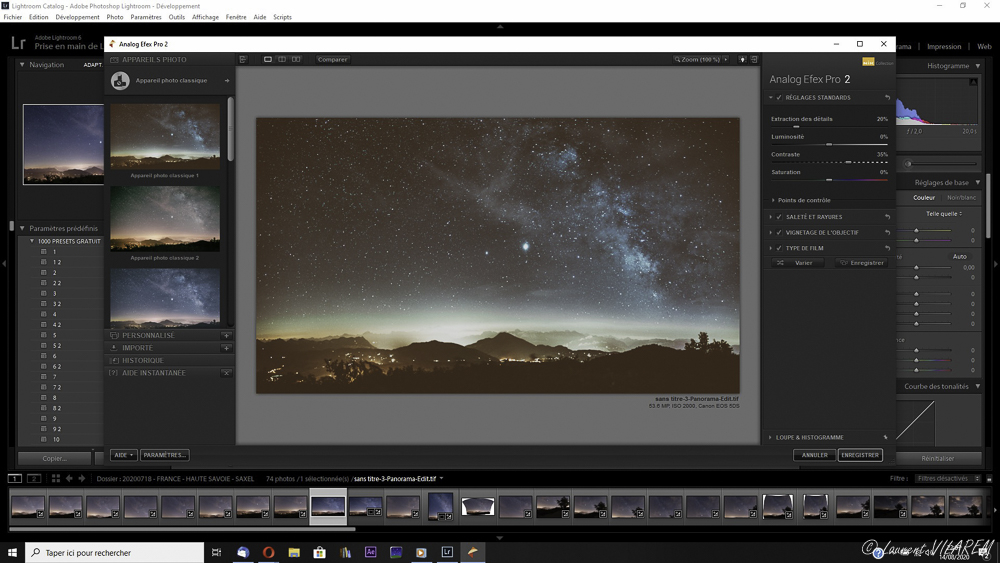Uncheck Vignetage de l'objectif filter
The image size is (1000, 563).
click(780, 233)
